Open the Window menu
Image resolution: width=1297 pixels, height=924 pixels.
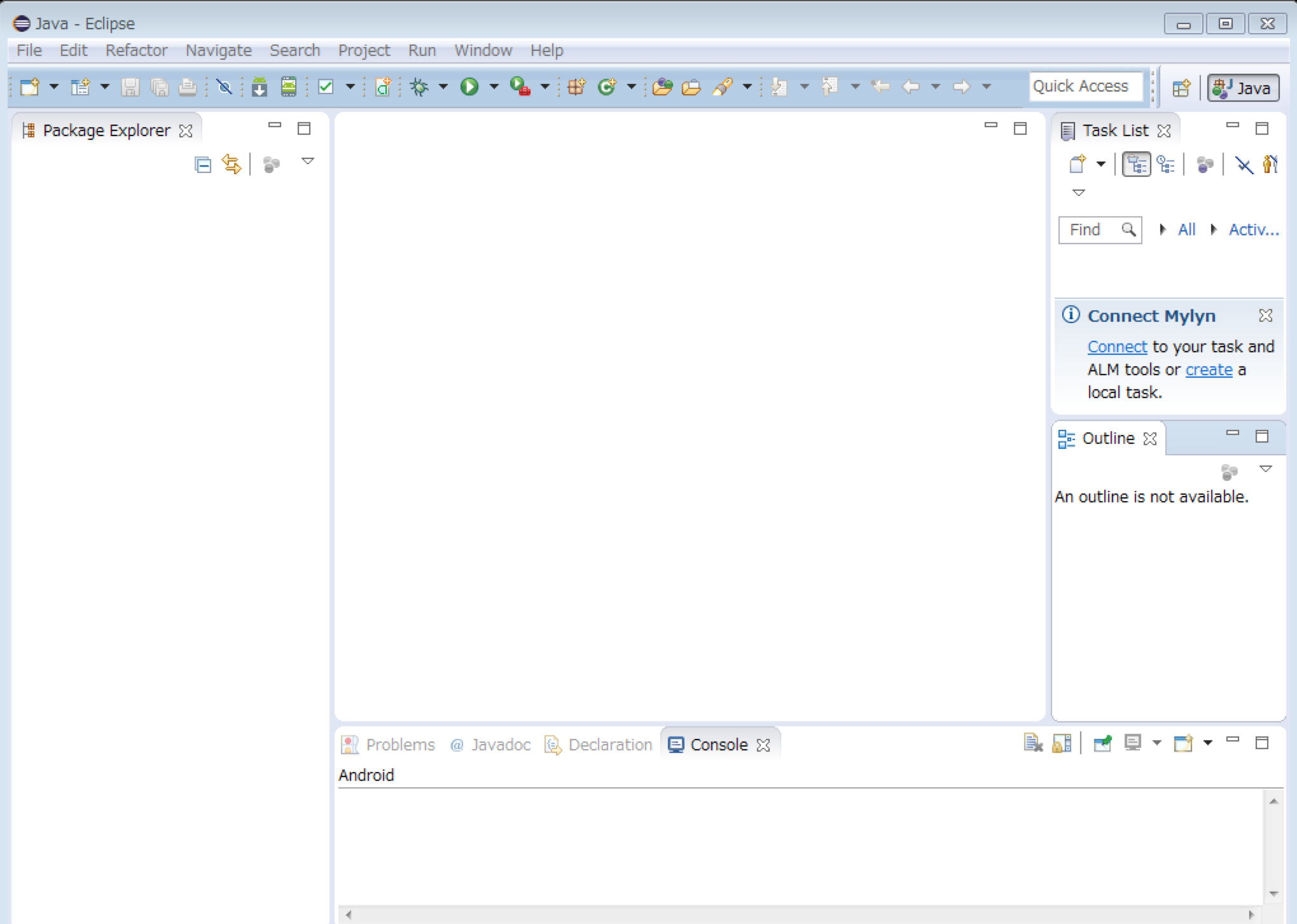(483, 50)
